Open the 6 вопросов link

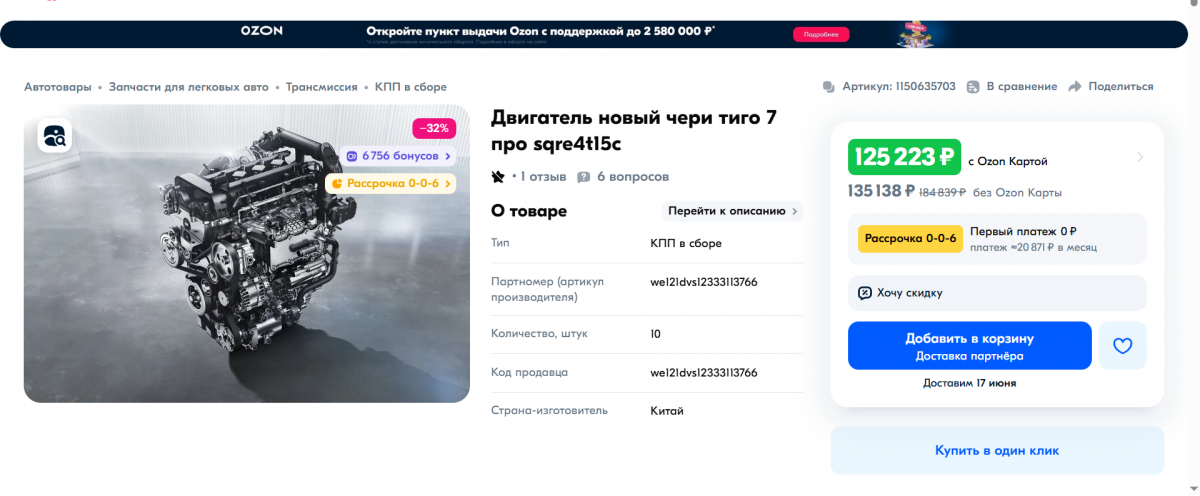click(x=633, y=177)
